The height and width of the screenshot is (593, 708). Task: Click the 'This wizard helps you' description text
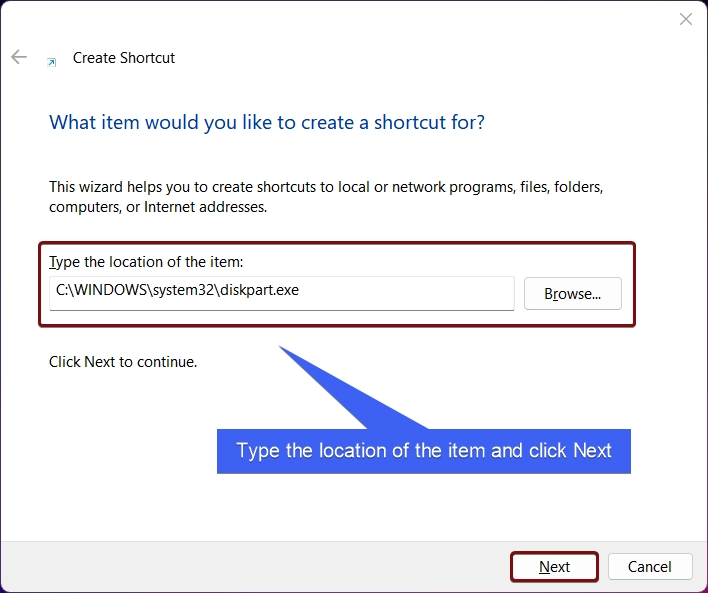[326, 196]
